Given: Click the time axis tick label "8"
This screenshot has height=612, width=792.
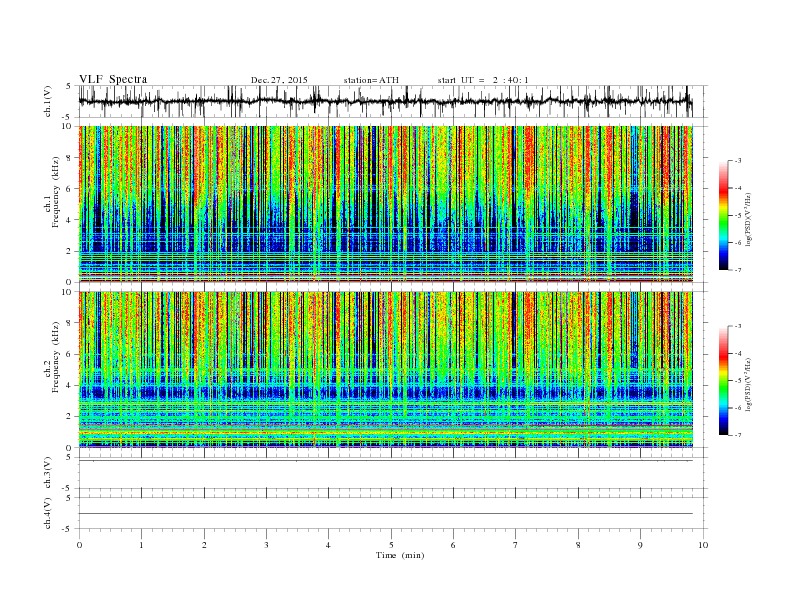Looking at the screenshot, I should click(x=578, y=545).
